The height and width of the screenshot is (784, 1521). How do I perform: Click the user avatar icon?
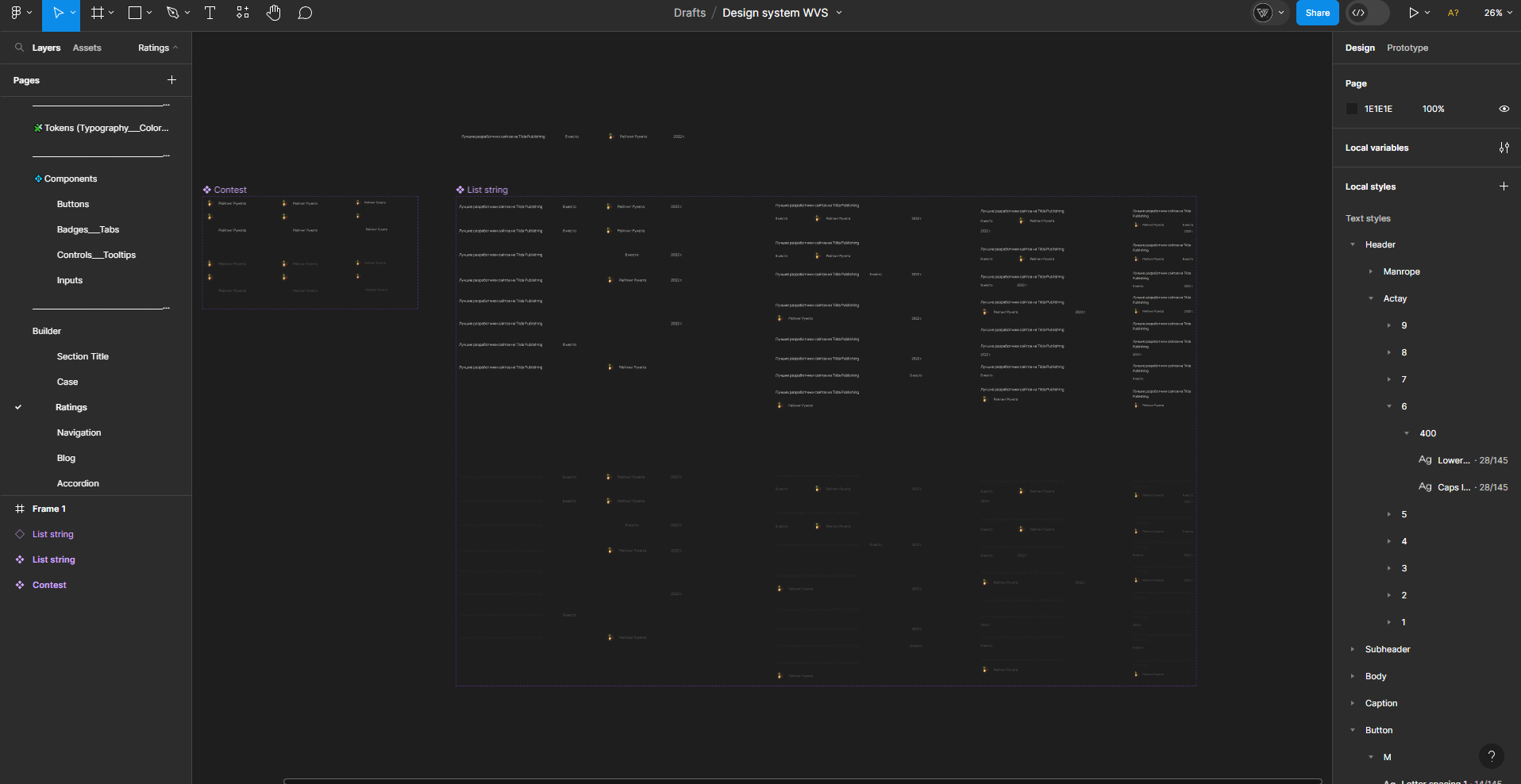click(1262, 13)
